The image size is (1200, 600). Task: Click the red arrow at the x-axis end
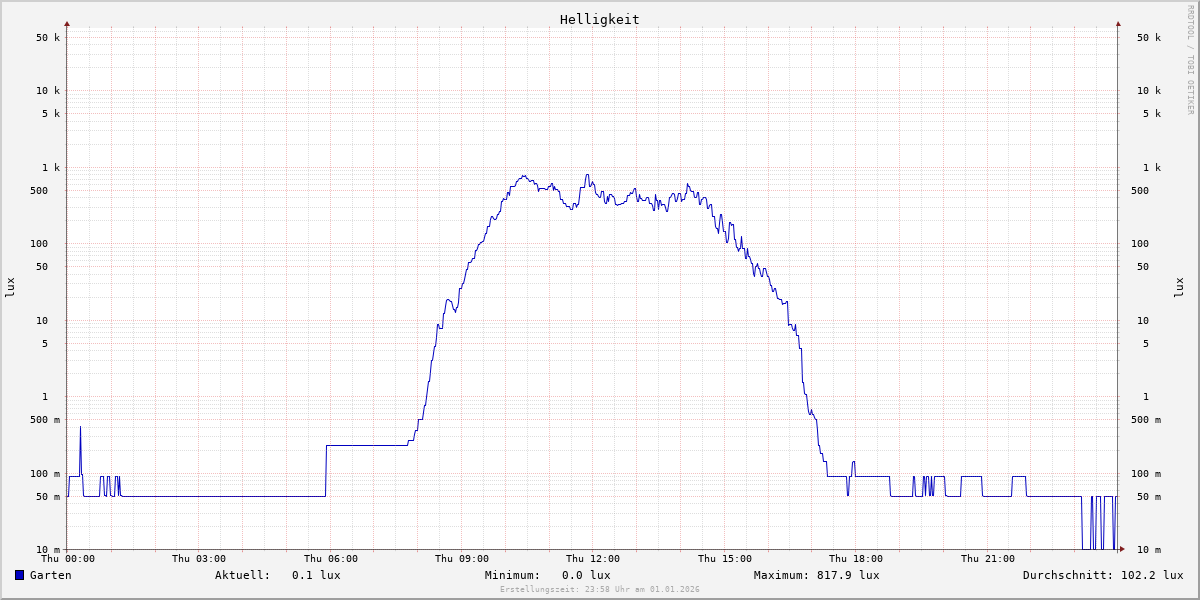coord(1122,549)
